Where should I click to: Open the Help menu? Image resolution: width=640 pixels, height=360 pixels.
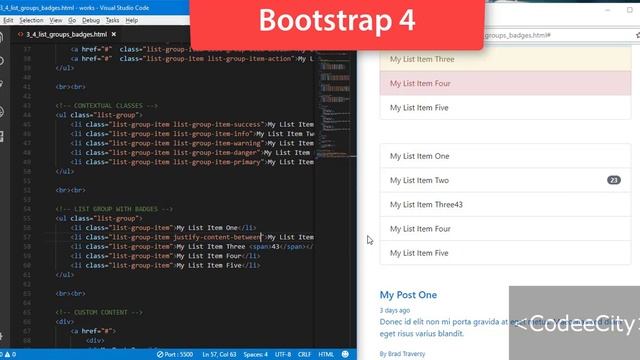click(131, 20)
